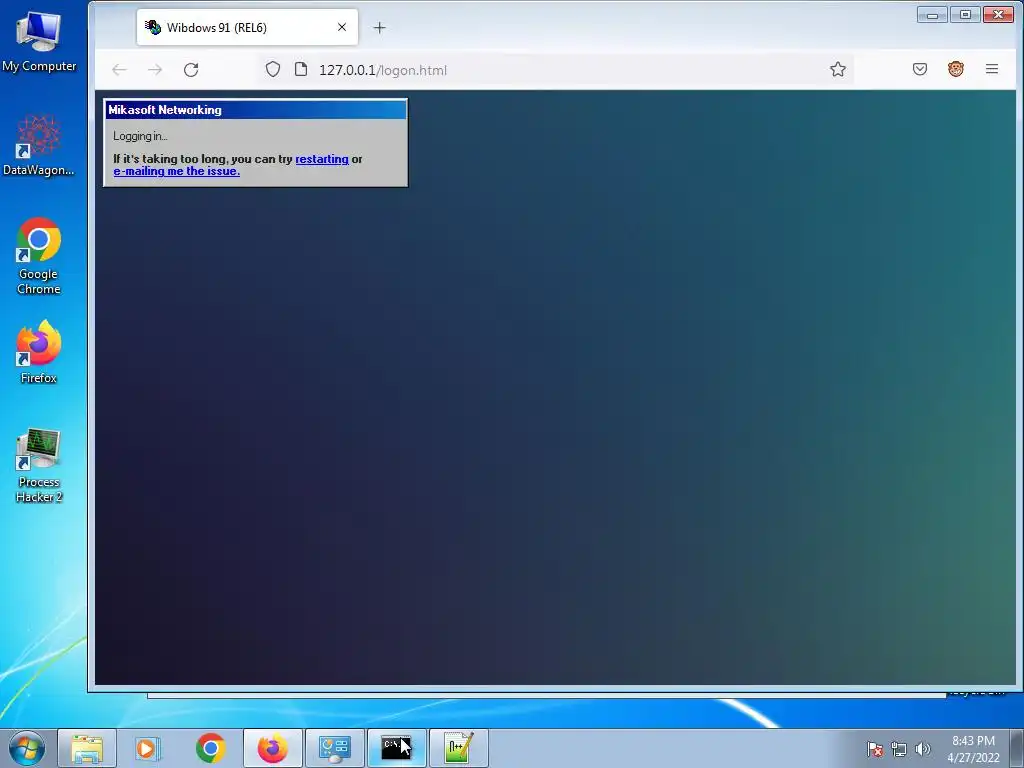Follow the e-mailing me the issue link

(176, 171)
